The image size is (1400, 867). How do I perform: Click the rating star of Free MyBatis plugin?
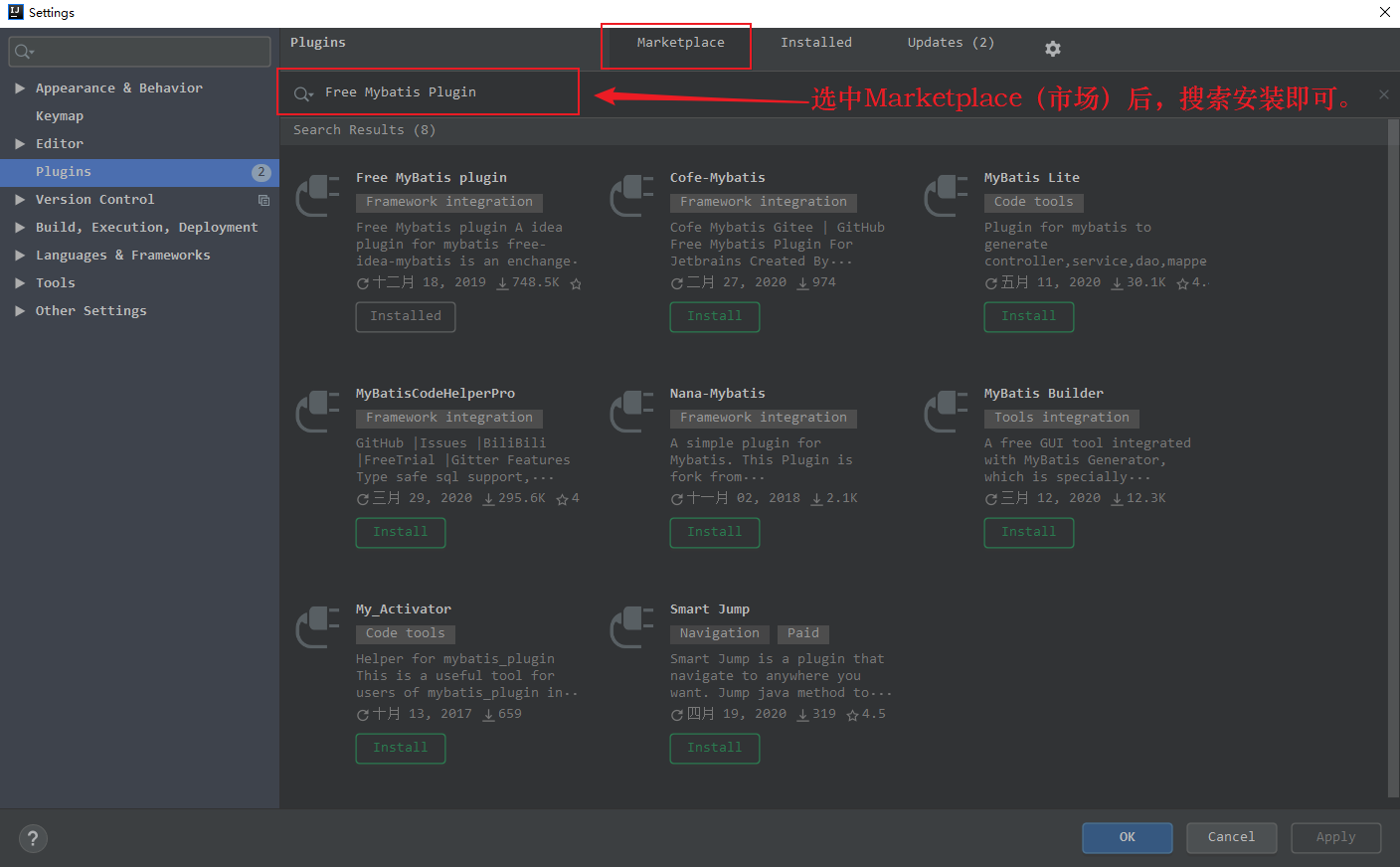tap(576, 283)
